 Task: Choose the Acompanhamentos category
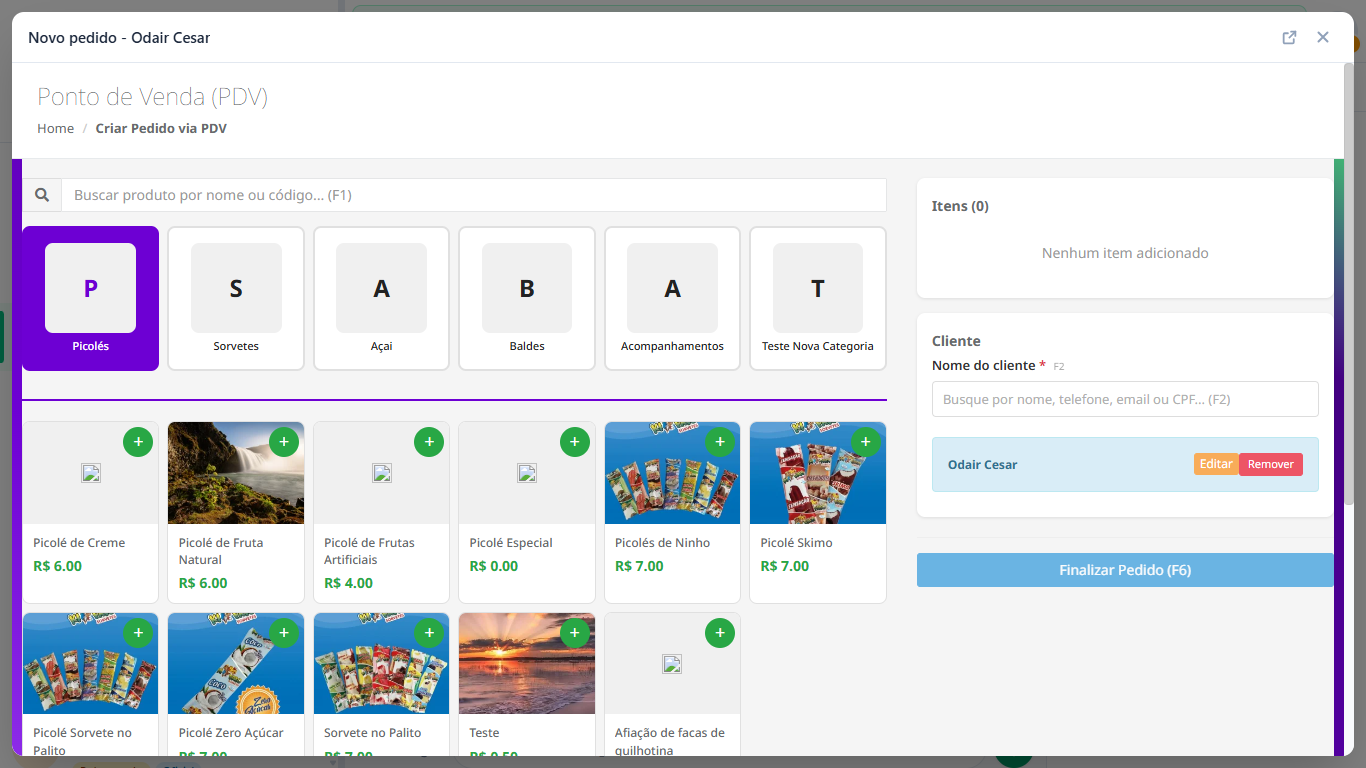[672, 298]
